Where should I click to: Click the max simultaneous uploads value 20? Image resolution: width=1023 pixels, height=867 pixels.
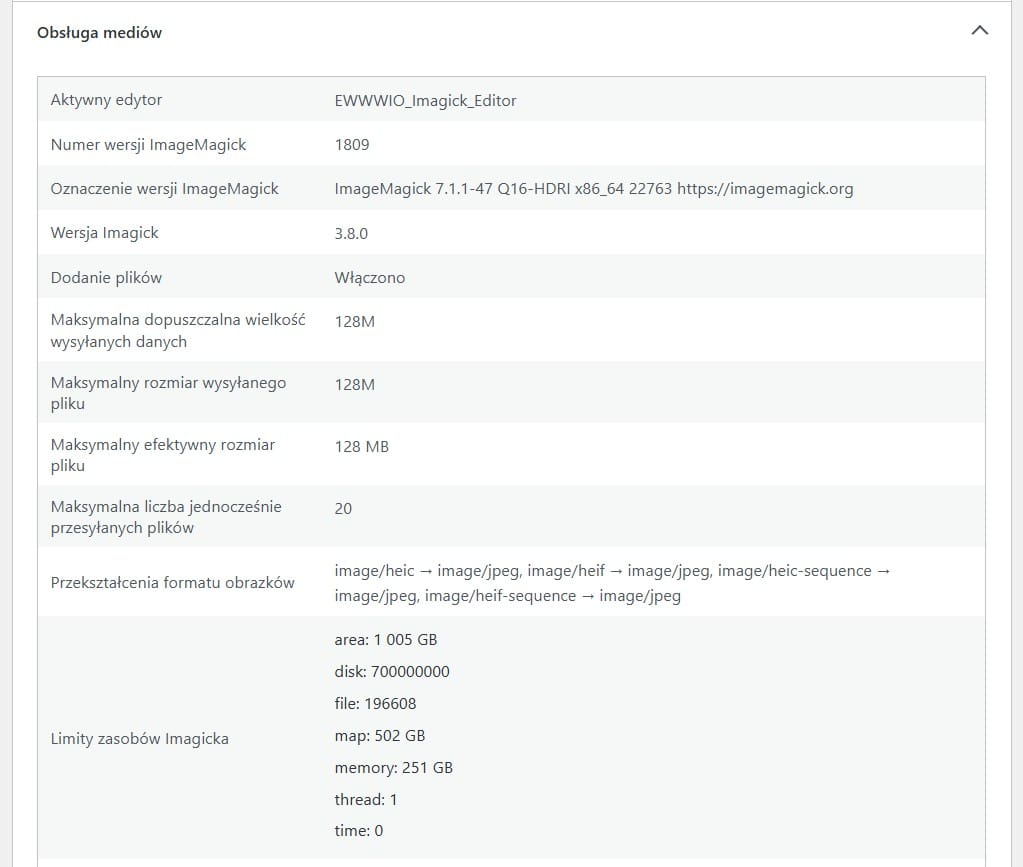[x=343, y=508]
